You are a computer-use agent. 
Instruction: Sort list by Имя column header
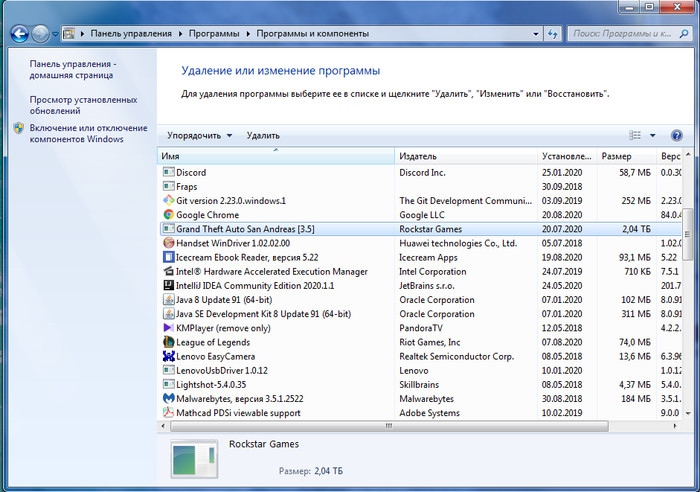pos(276,157)
